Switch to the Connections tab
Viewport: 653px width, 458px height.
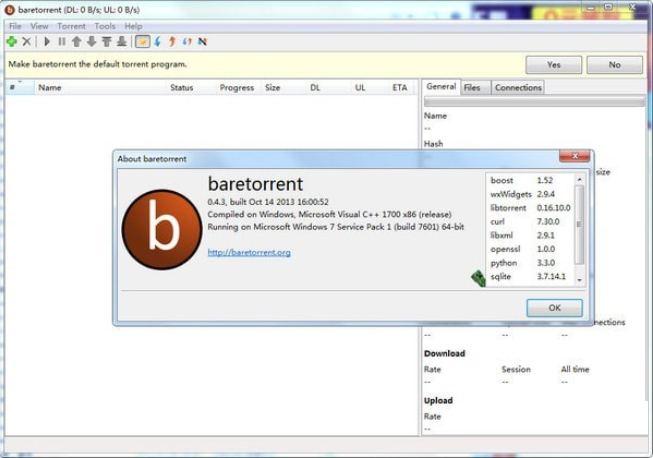(x=518, y=88)
